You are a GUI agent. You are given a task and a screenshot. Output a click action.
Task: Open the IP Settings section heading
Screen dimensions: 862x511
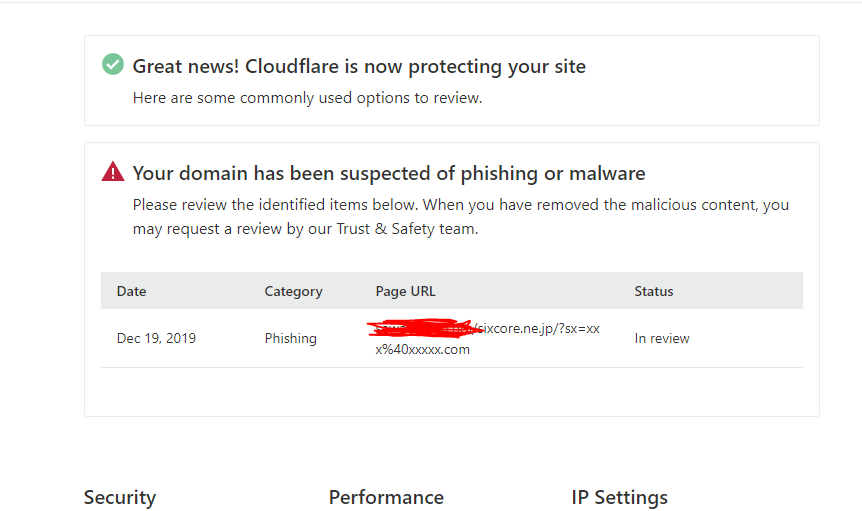(620, 497)
